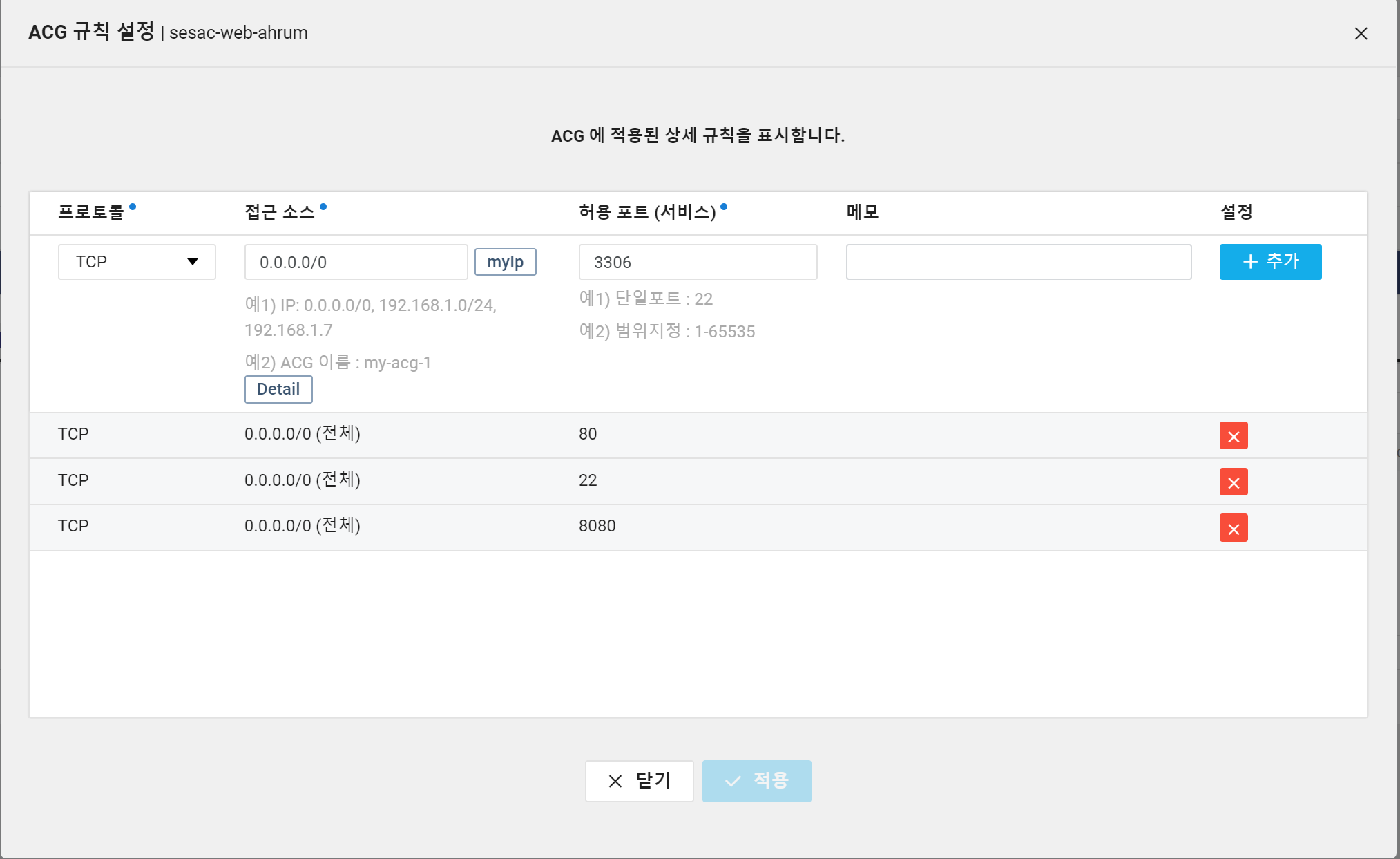Click the dropdown arrow beside TCP
The image size is (1400, 859).
click(x=193, y=262)
